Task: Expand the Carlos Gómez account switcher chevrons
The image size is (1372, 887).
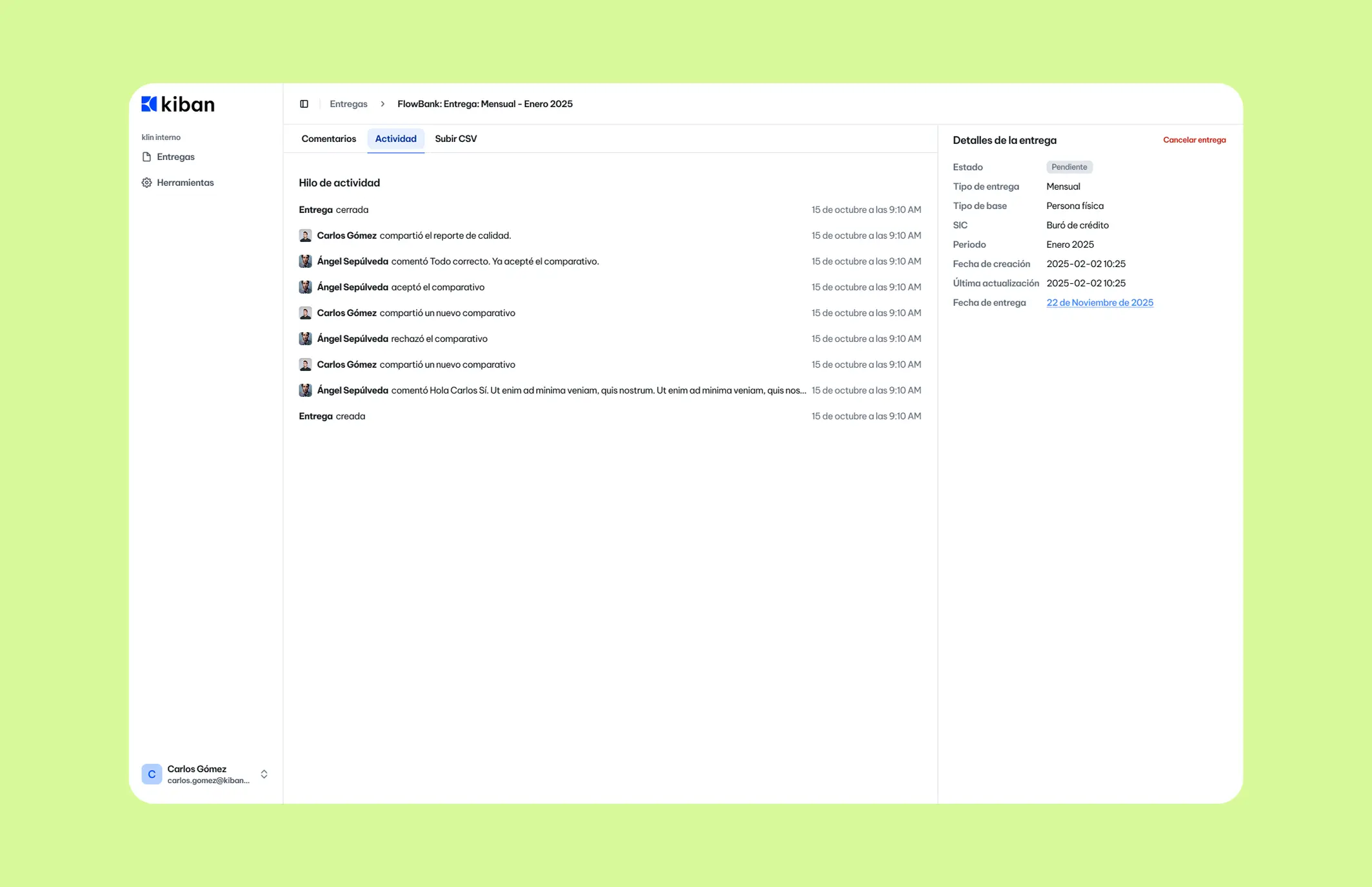Action: (264, 773)
